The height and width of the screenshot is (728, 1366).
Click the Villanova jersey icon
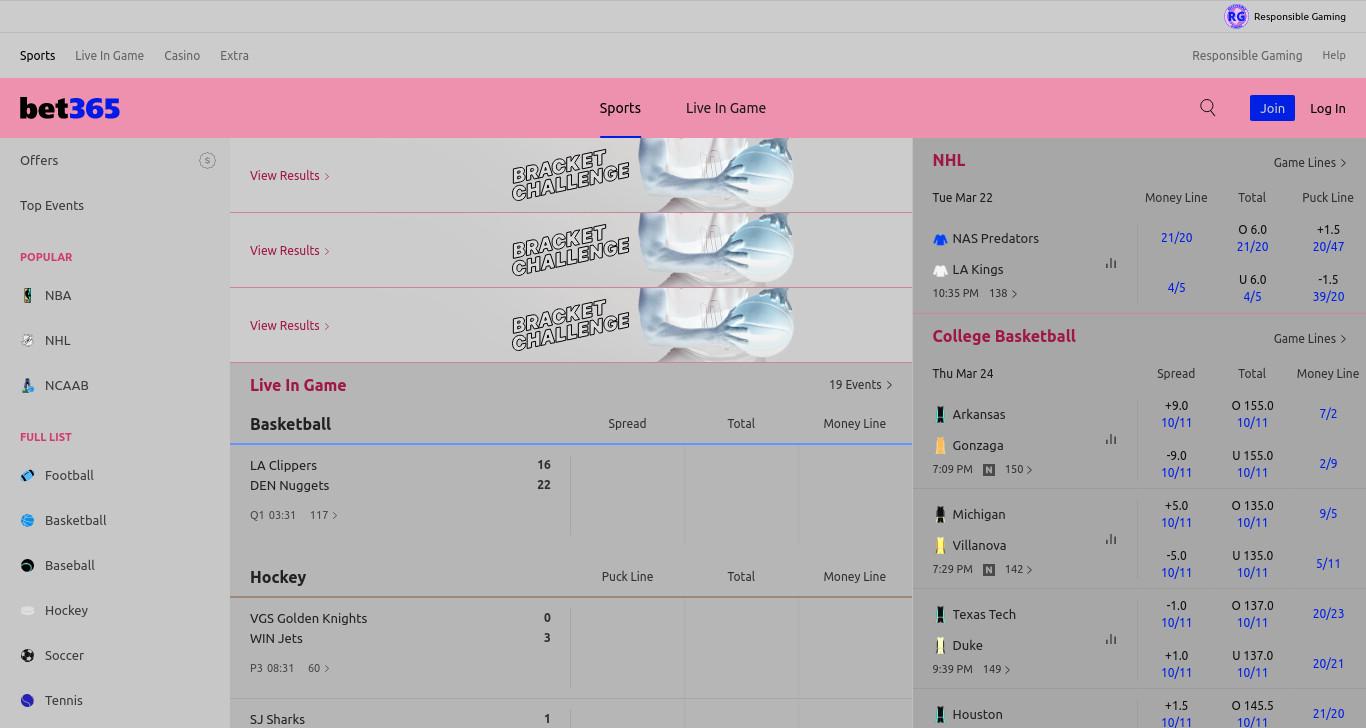point(940,545)
